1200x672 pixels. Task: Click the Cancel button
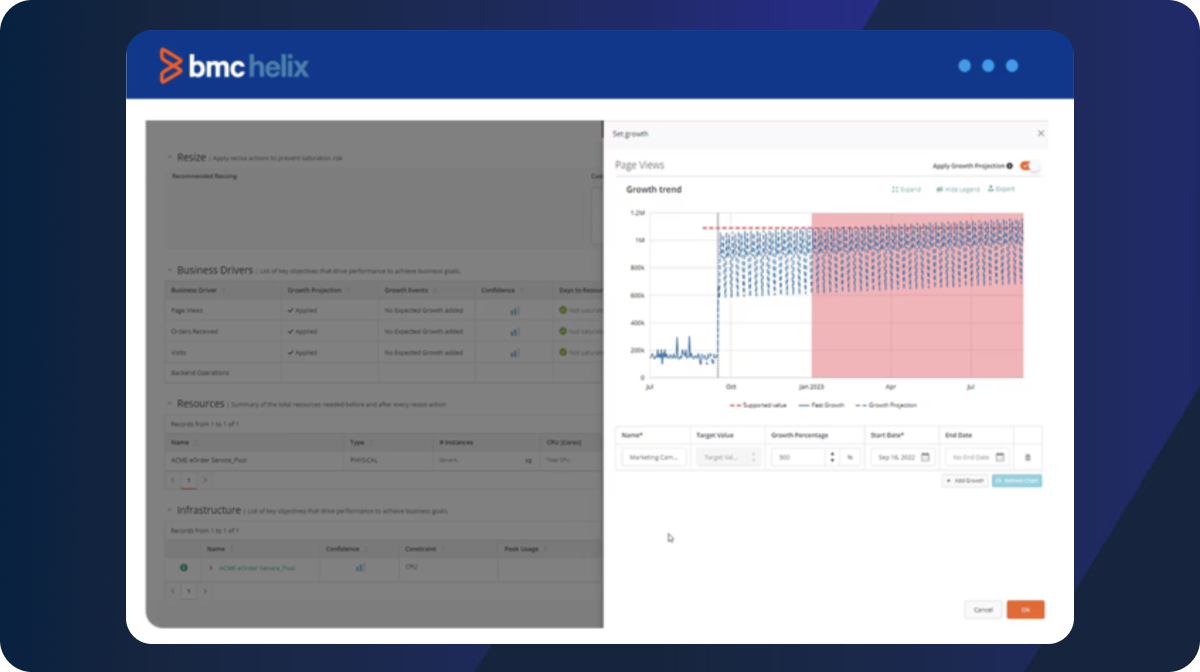coord(982,609)
